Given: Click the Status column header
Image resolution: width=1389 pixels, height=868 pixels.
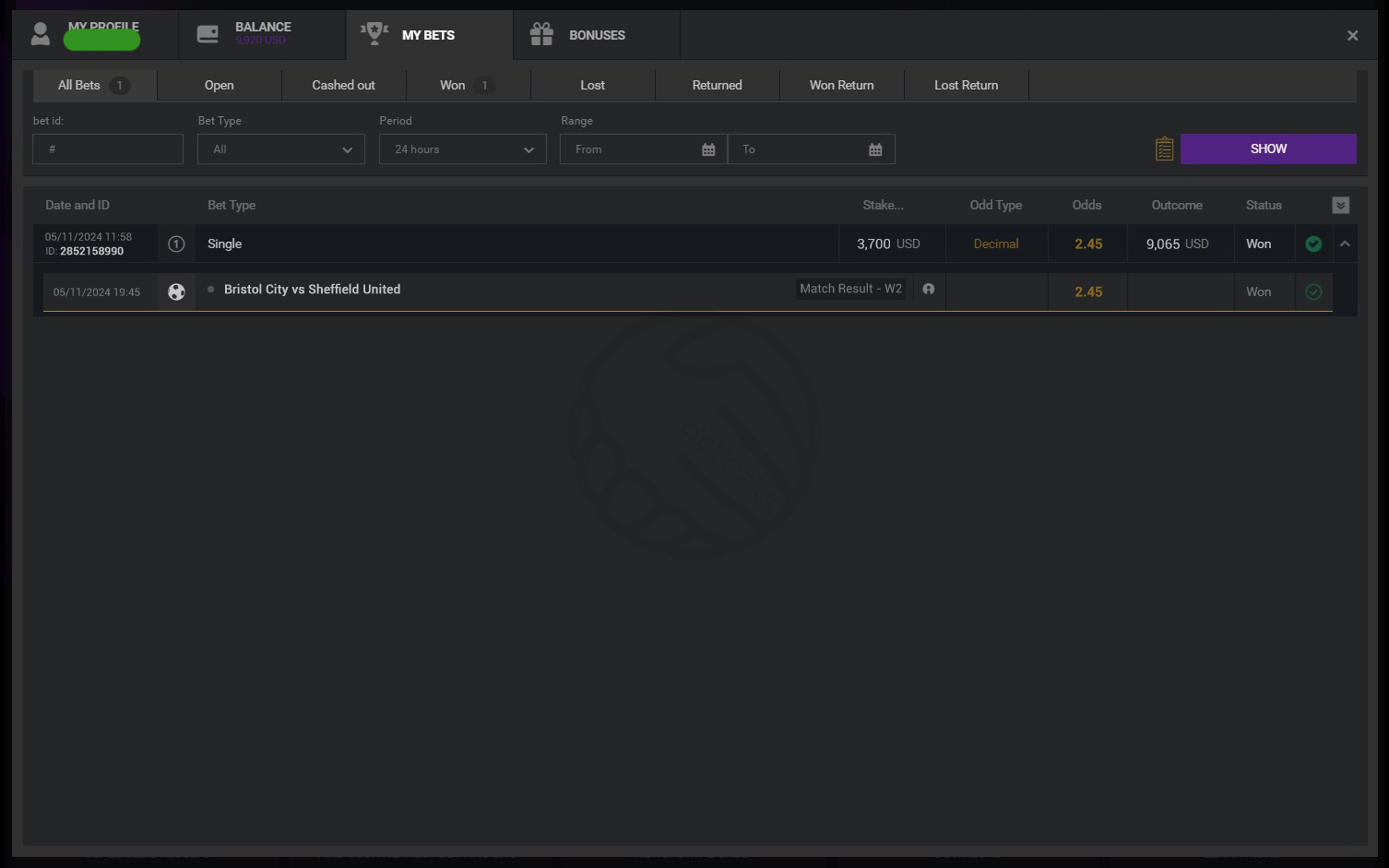Looking at the screenshot, I should coord(1264,205).
